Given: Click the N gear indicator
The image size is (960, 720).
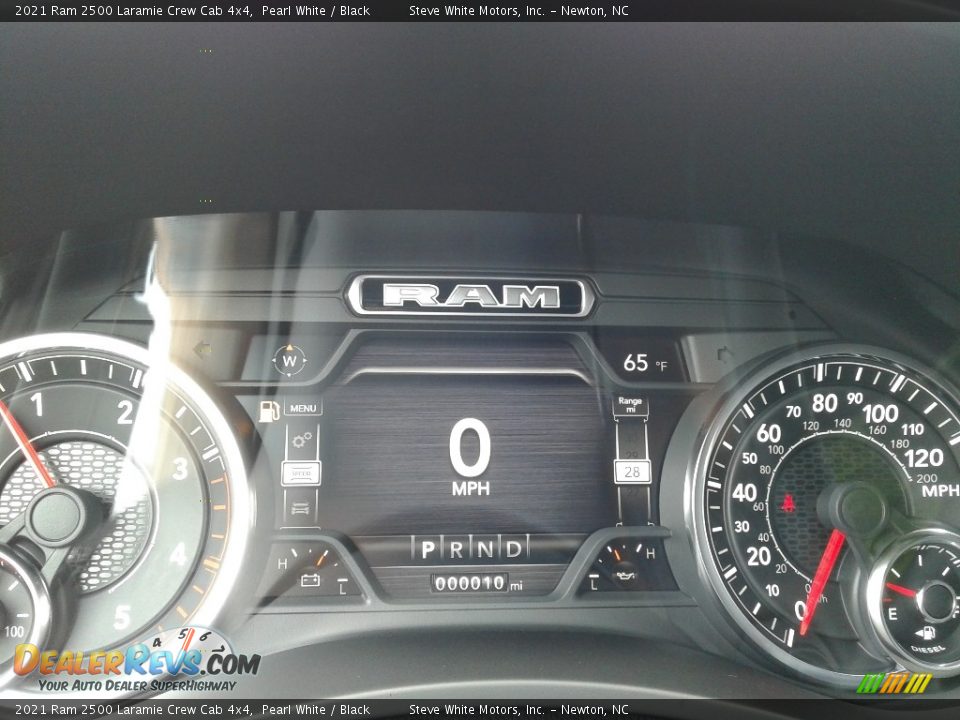Looking at the screenshot, I should 485,549.
